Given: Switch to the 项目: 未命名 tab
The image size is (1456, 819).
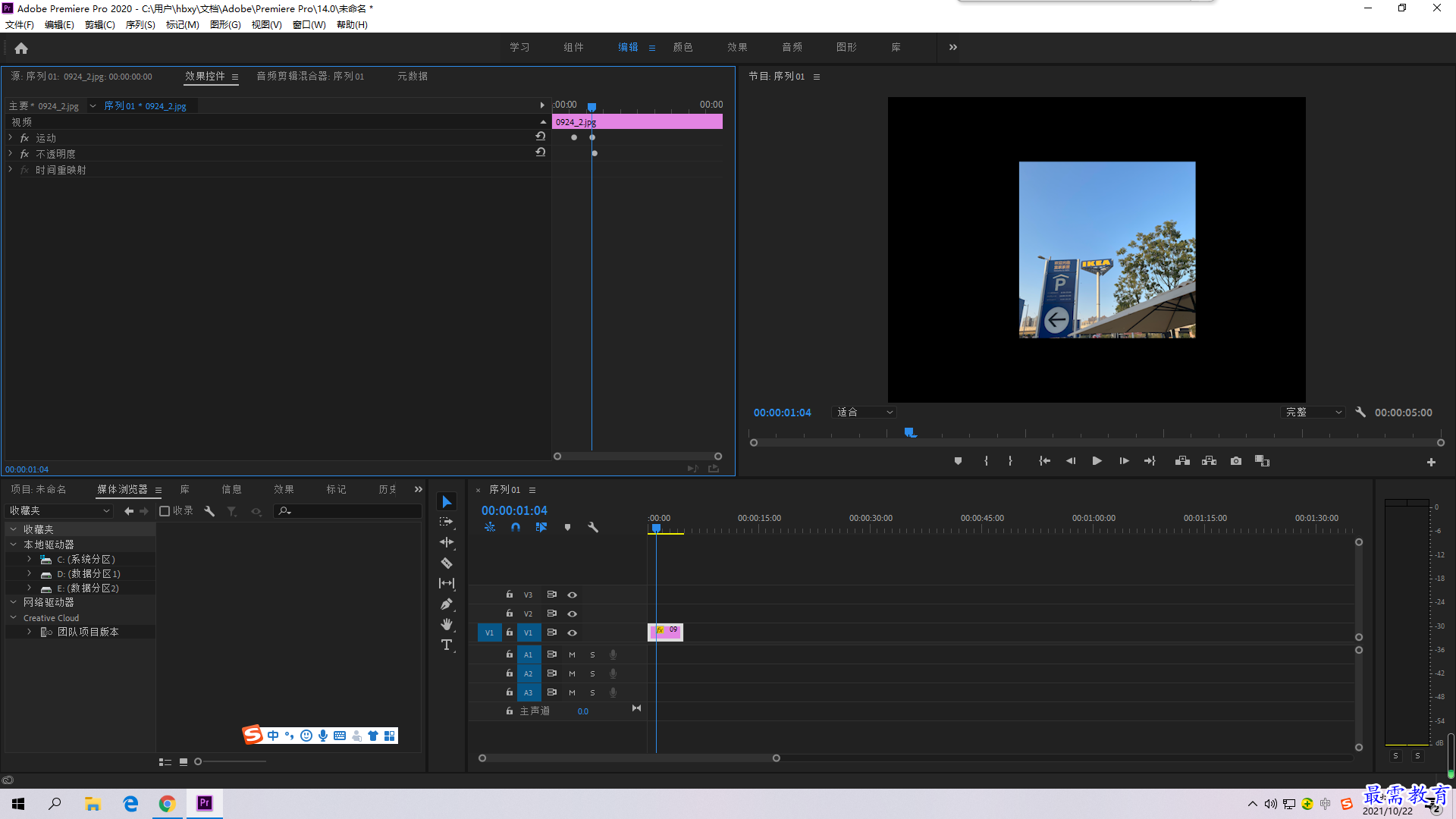Looking at the screenshot, I should 39,490.
